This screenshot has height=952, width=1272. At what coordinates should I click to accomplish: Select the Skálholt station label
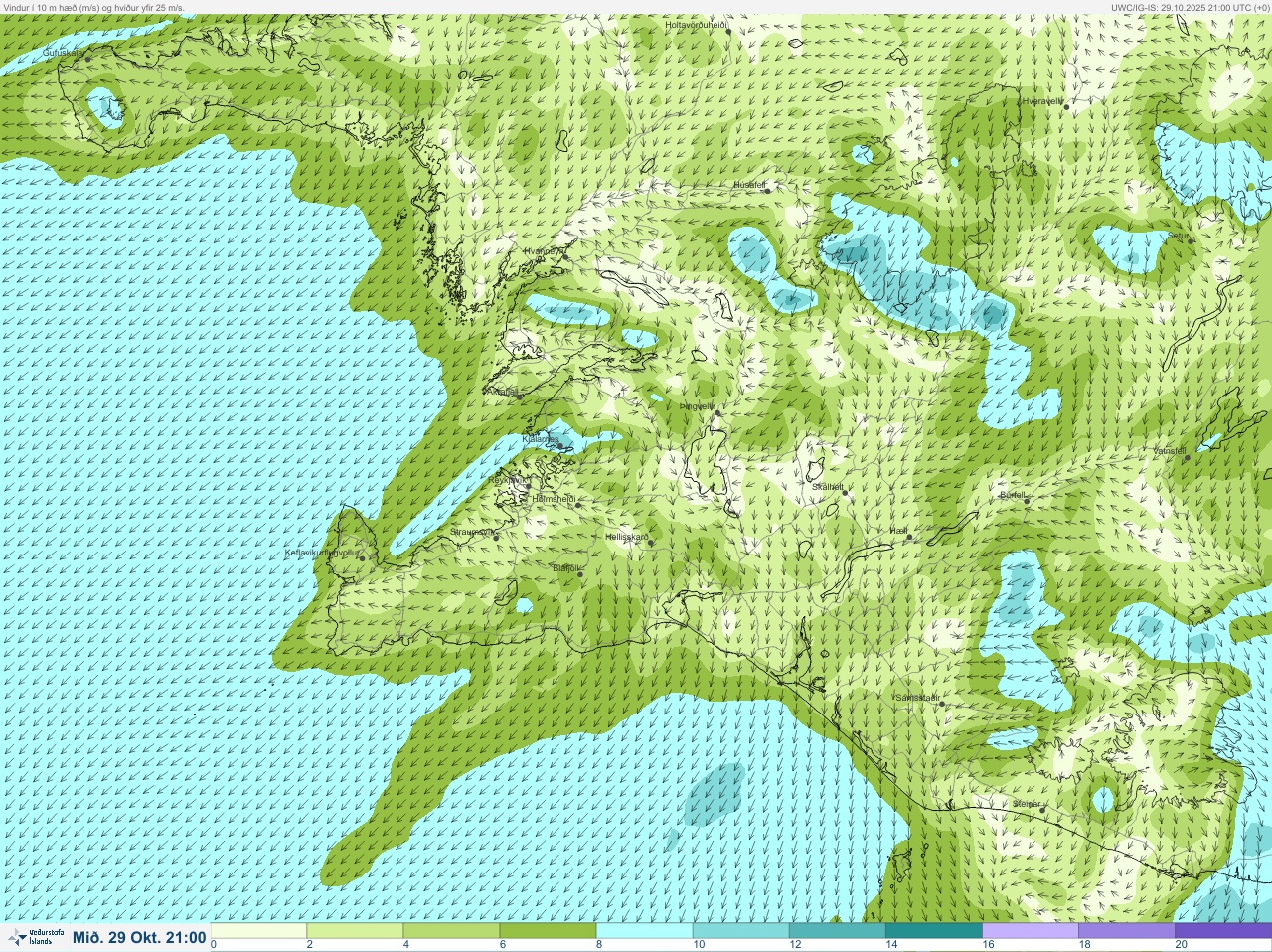pos(828,487)
